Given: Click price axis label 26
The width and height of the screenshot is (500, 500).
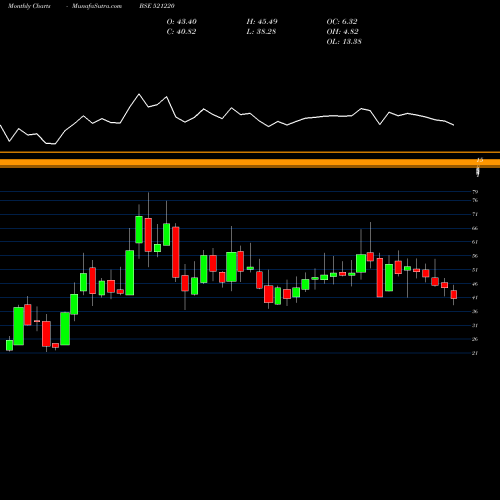Looking at the screenshot, I should tap(475, 339).
